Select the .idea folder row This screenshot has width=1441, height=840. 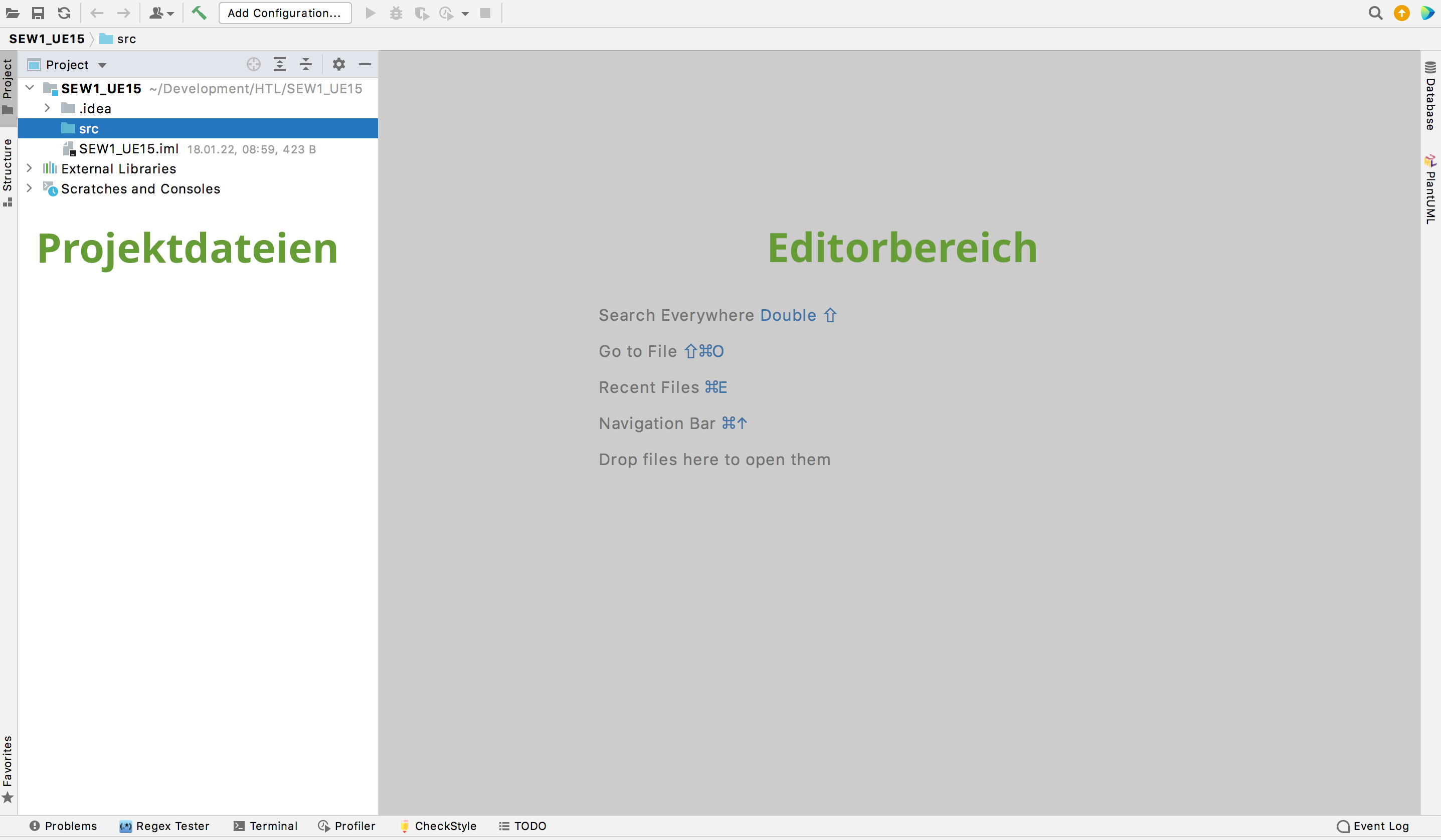coord(198,109)
